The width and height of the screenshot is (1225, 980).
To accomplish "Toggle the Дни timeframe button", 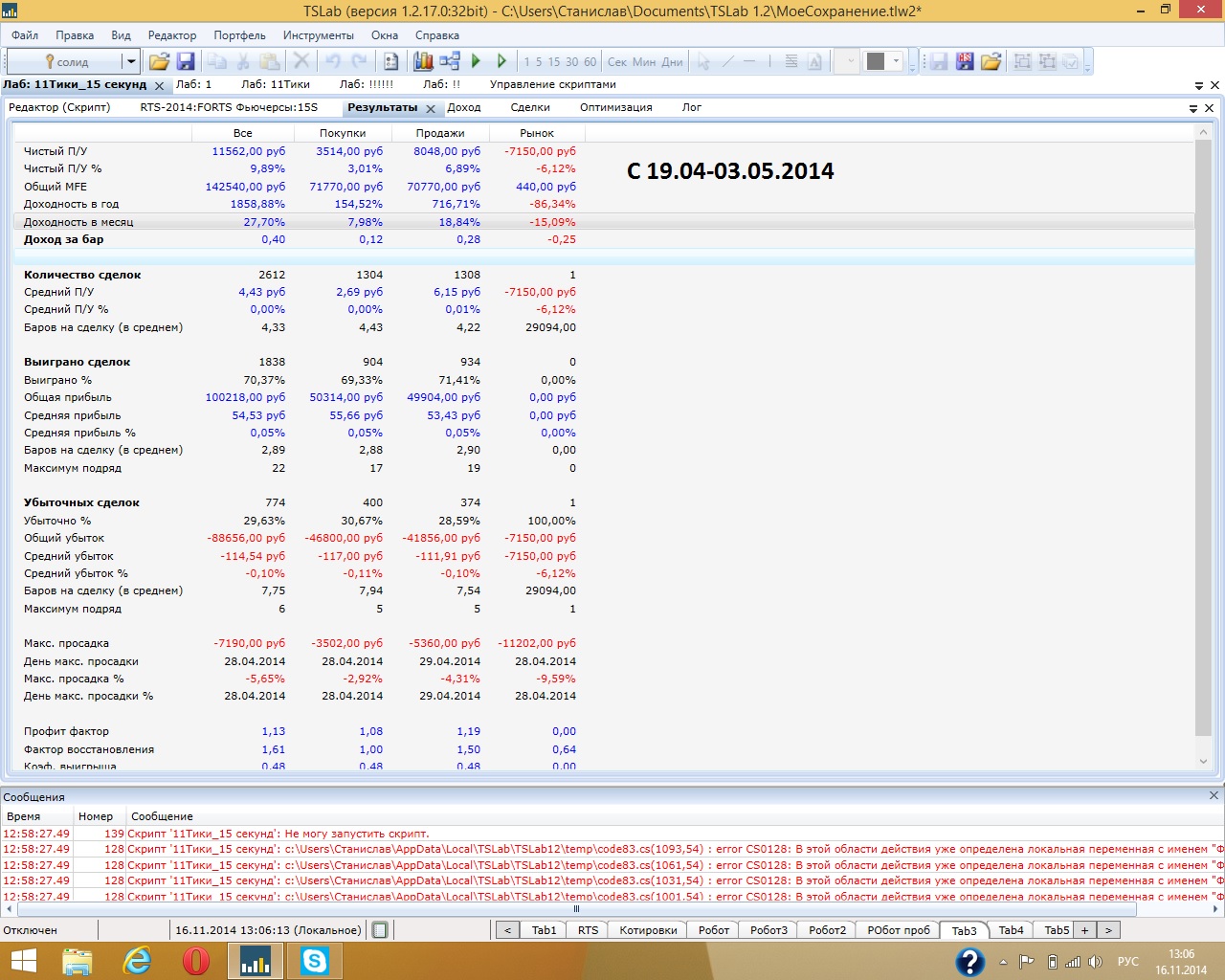I will click(x=673, y=62).
